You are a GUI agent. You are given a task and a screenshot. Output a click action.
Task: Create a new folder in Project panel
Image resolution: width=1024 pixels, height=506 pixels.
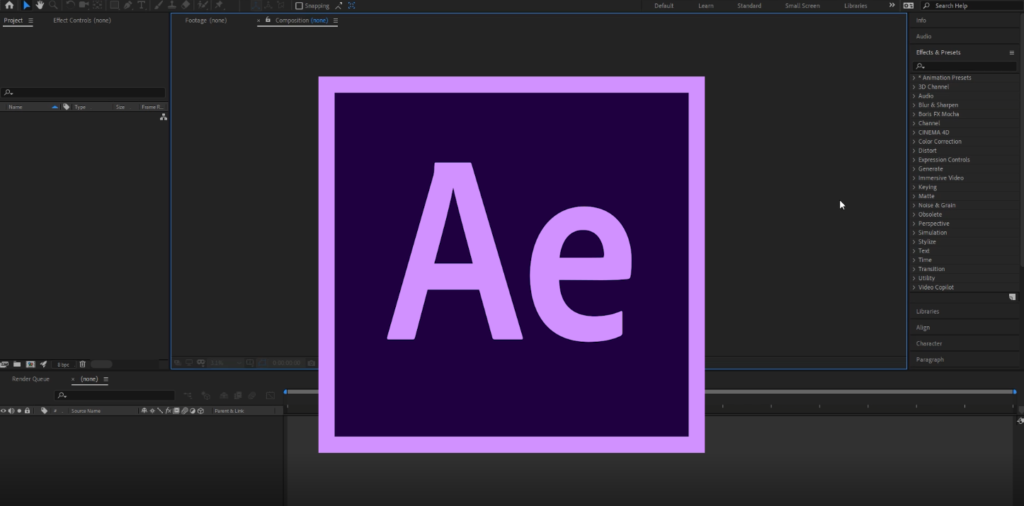[17, 364]
